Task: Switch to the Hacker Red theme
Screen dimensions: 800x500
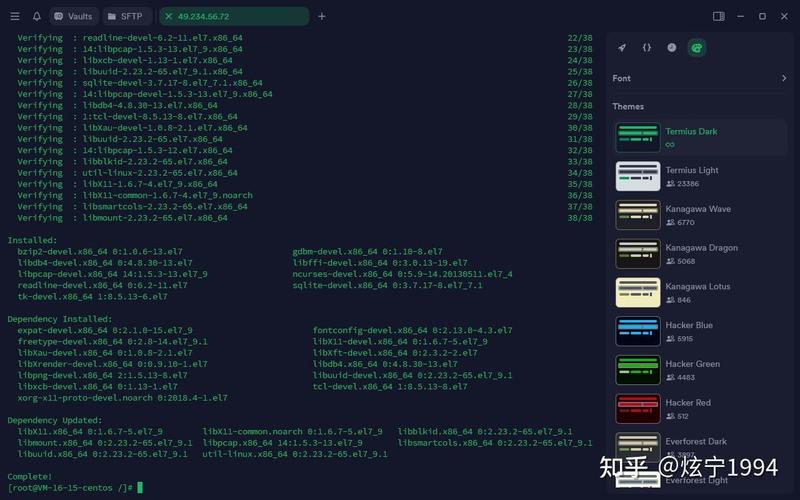Action: 701,409
